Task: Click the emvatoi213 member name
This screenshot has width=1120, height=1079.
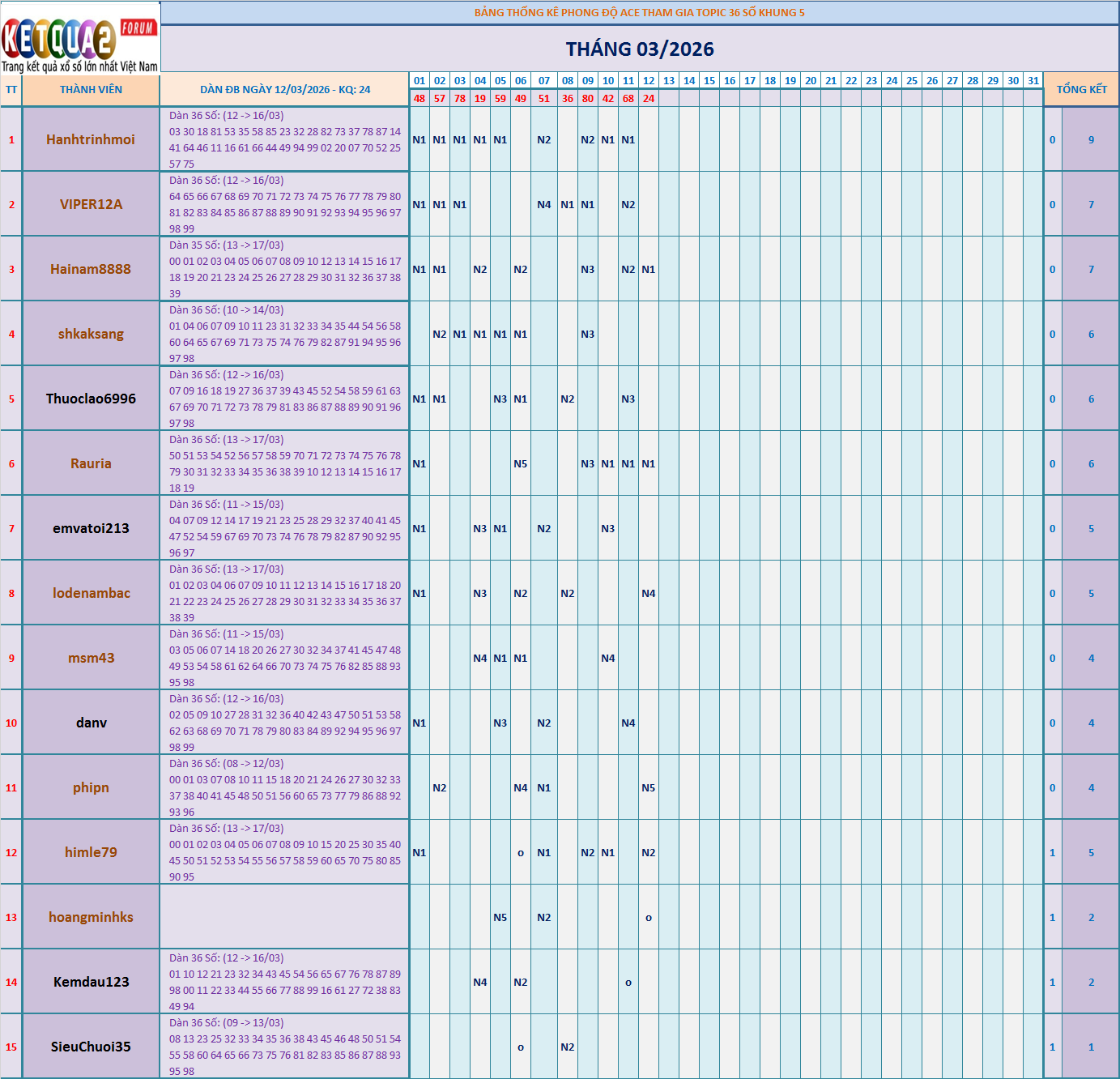Action: click(91, 528)
